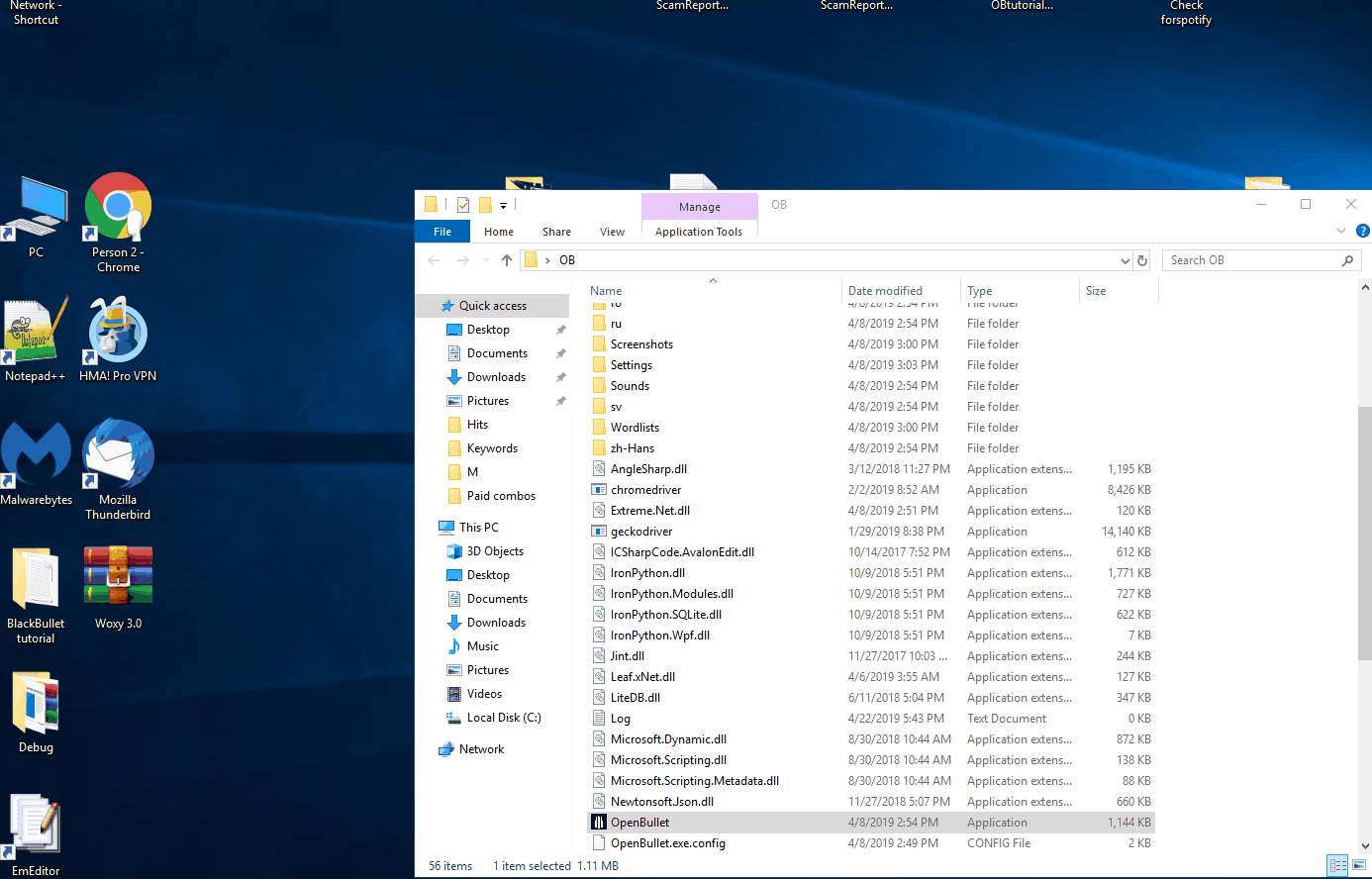Screen dimensions: 1372x879
Task: Click the New folder icon in the quick access toolbar
Action: (x=485, y=205)
